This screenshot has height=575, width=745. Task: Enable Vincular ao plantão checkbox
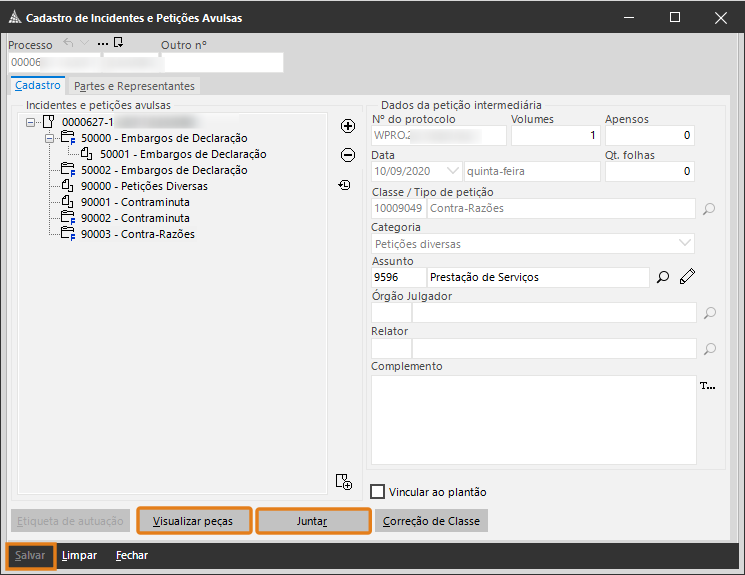click(x=377, y=492)
